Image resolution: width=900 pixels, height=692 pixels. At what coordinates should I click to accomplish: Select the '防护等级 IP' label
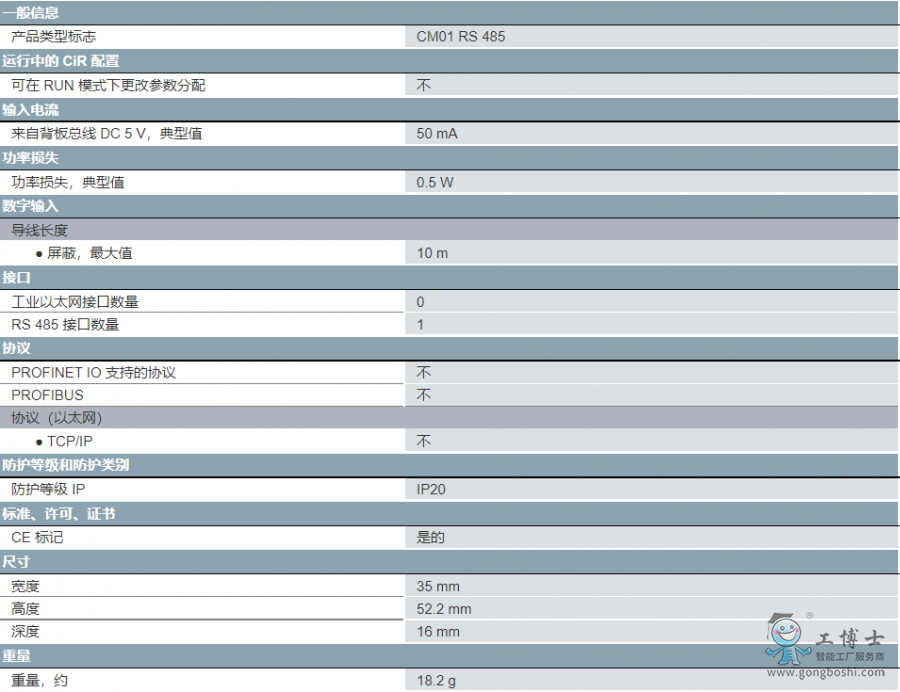[x=48, y=489]
